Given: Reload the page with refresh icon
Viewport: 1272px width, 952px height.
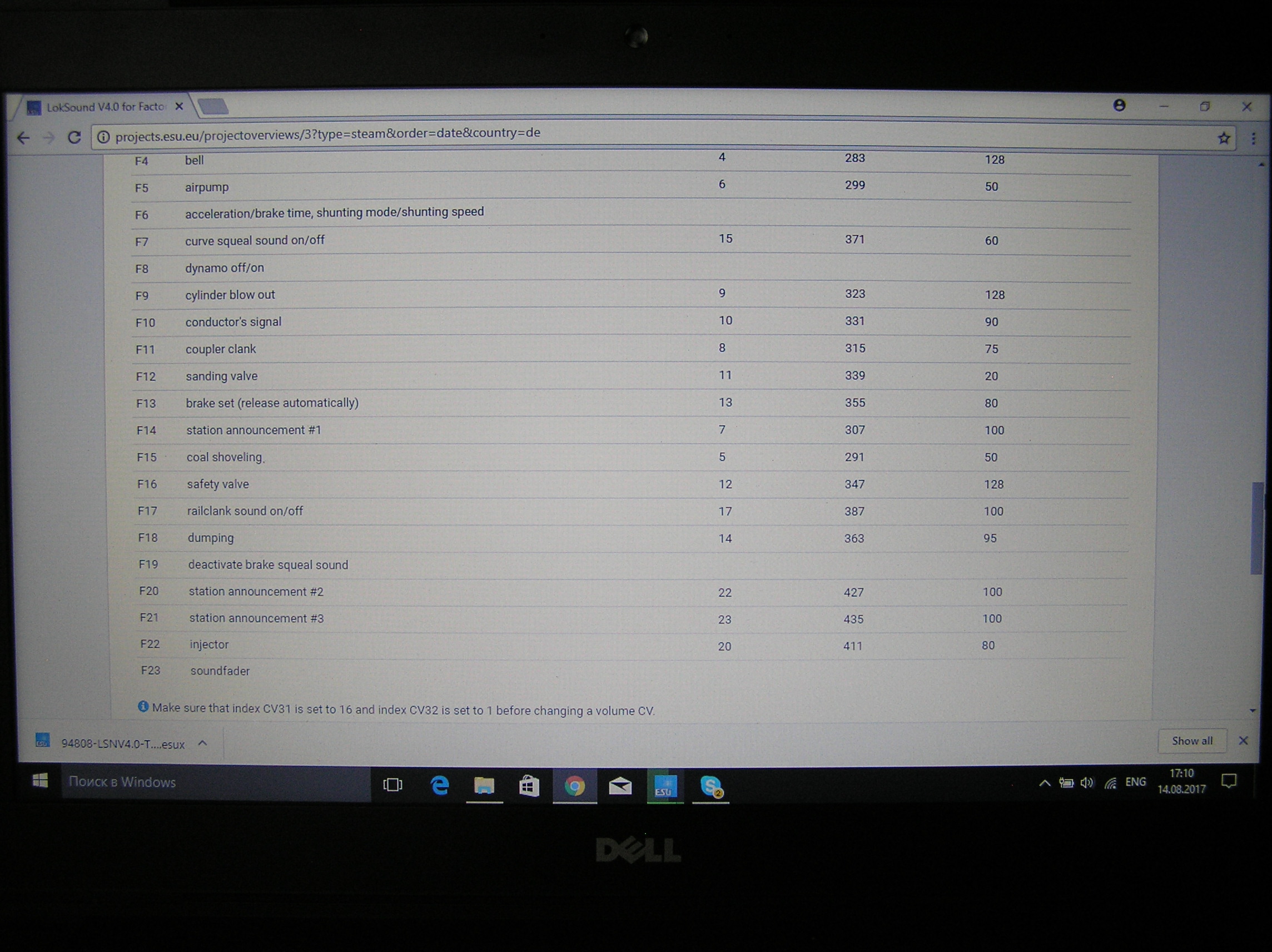Looking at the screenshot, I should click(74, 137).
